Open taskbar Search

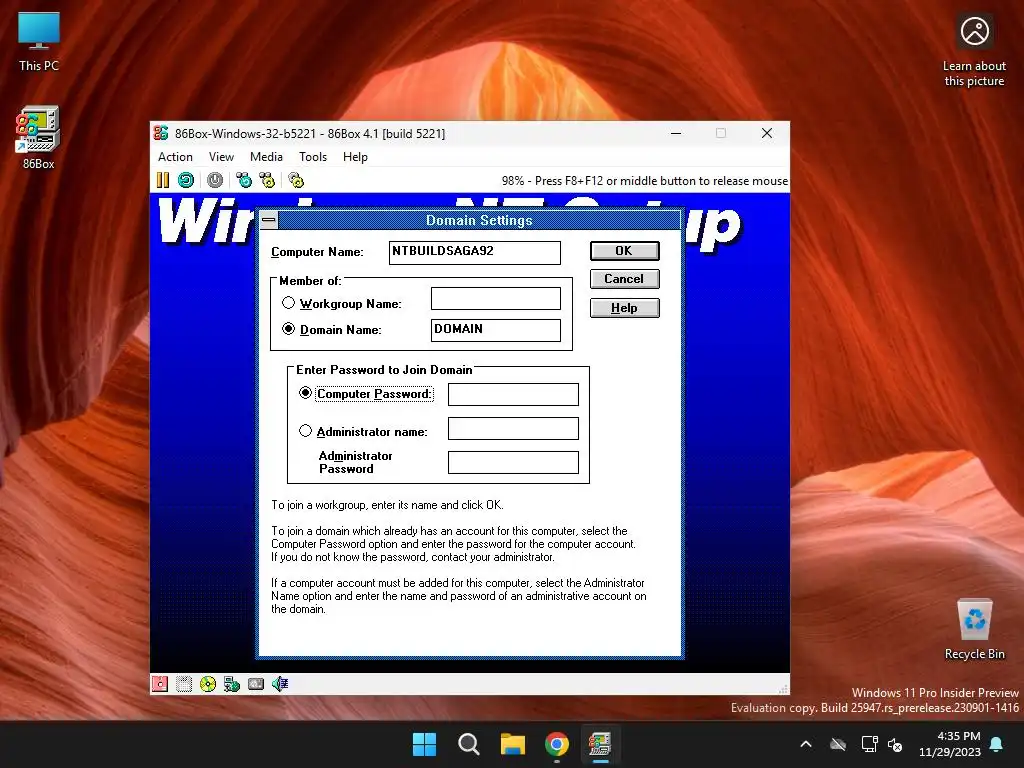(468, 744)
